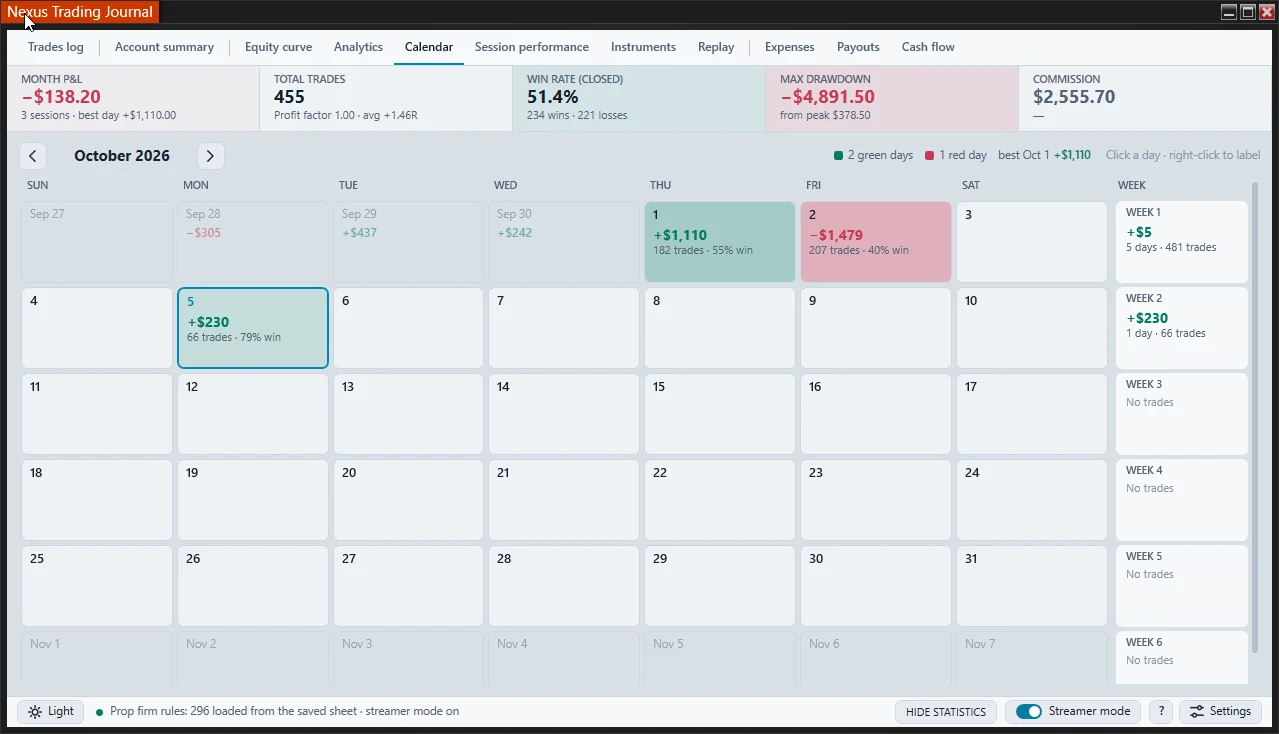The width and height of the screenshot is (1279, 734).
Task: Minimize the Nexus Trading Journal window
Action: tap(1230, 12)
